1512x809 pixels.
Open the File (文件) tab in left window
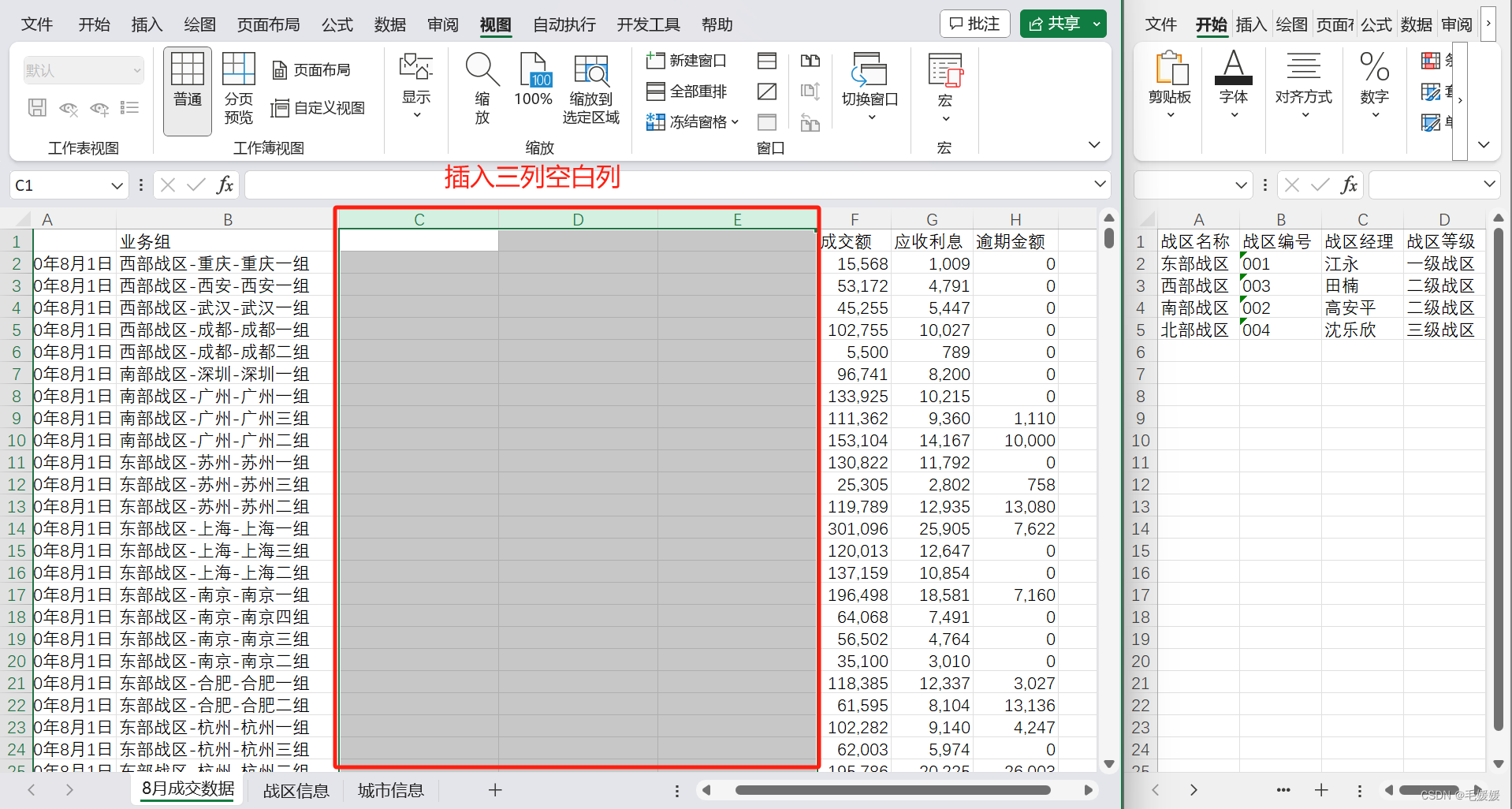pyautogui.click(x=37, y=24)
